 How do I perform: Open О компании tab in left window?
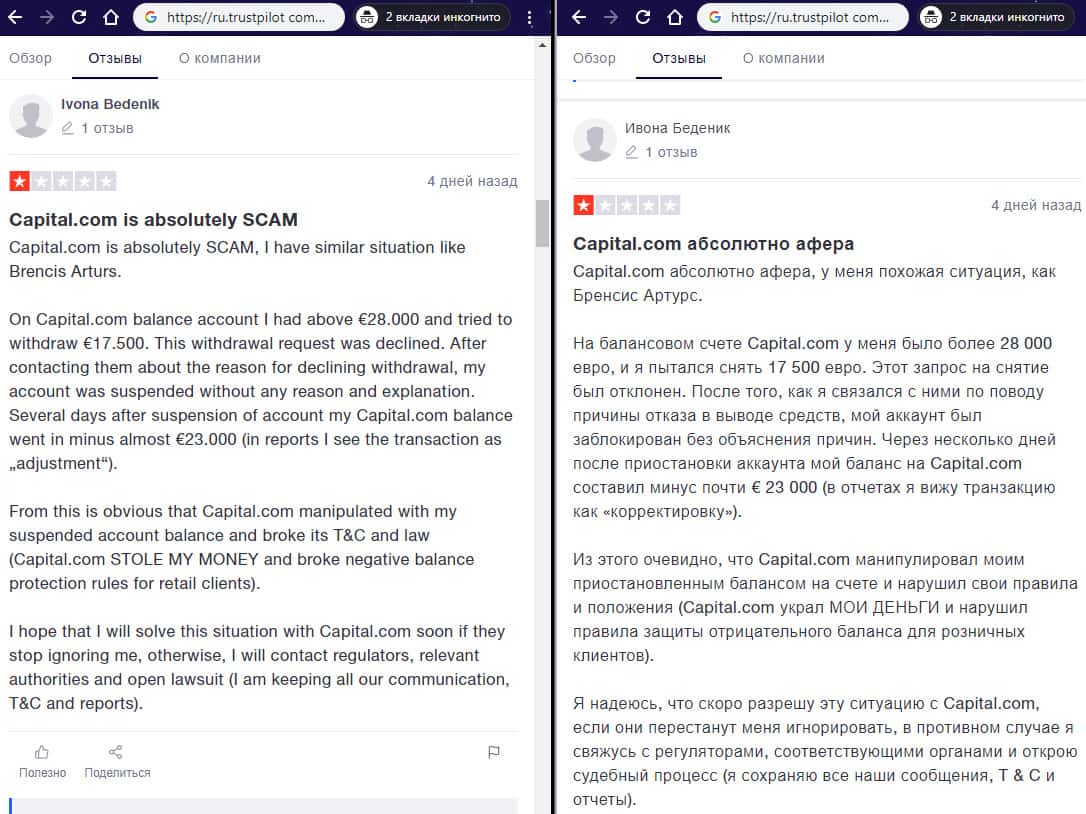click(220, 58)
